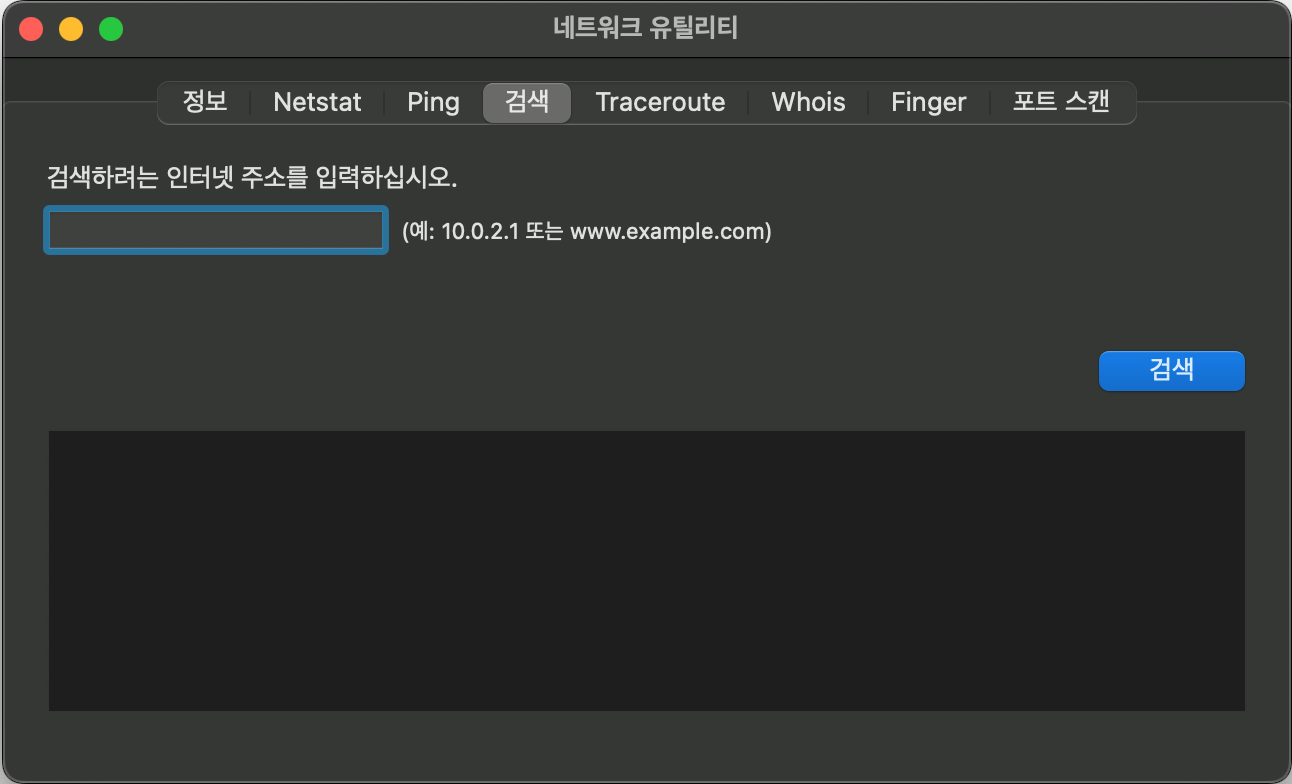Viewport: 1292px width, 784px height.
Task: Click the empty title bar right of title
Action: (x=1000, y=28)
